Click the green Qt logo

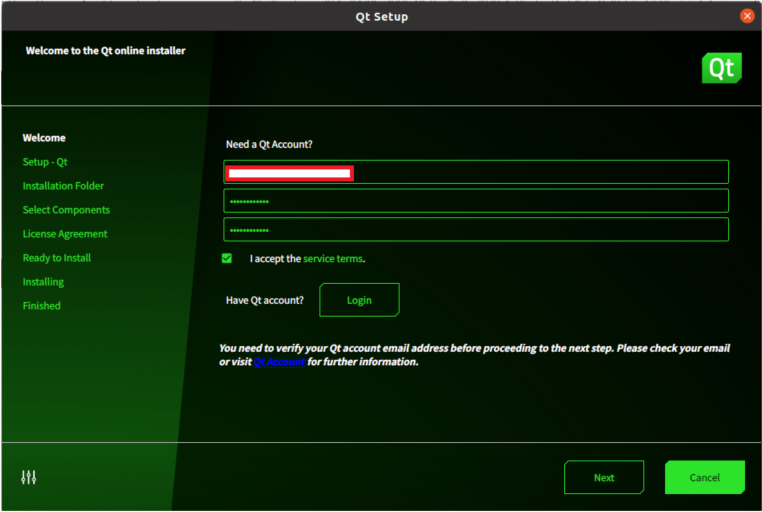point(722,68)
